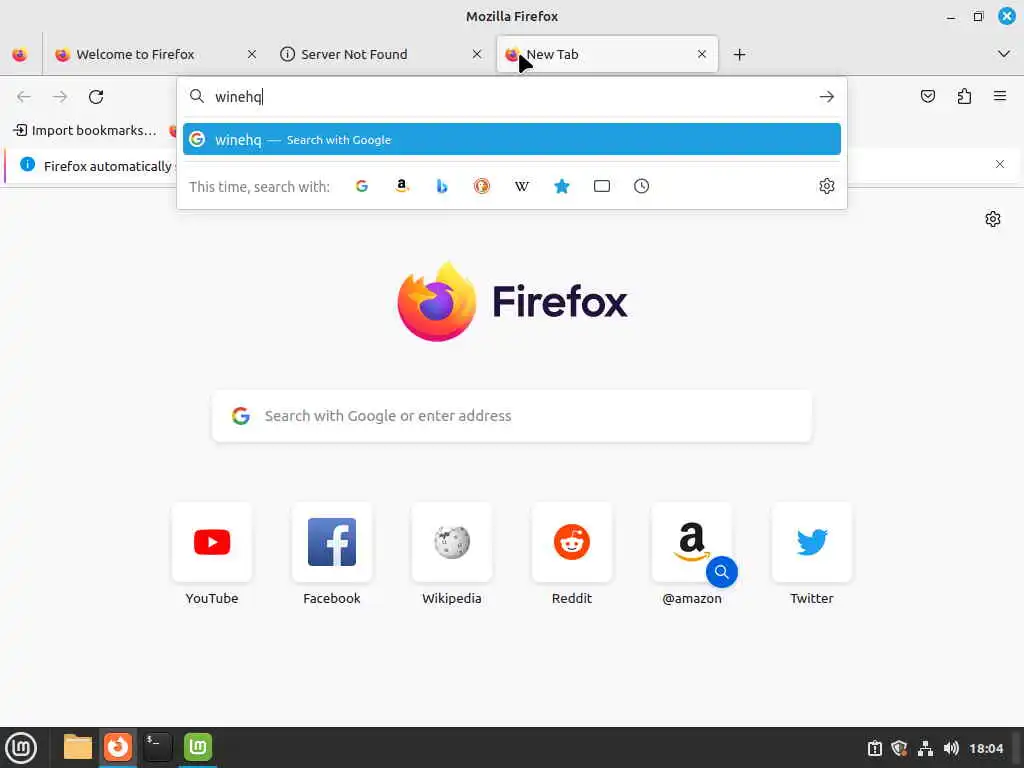The width and height of the screenshot is (1024, 768).
Task: Expand the List all tabs chevron
Action: coord(1004,54)
